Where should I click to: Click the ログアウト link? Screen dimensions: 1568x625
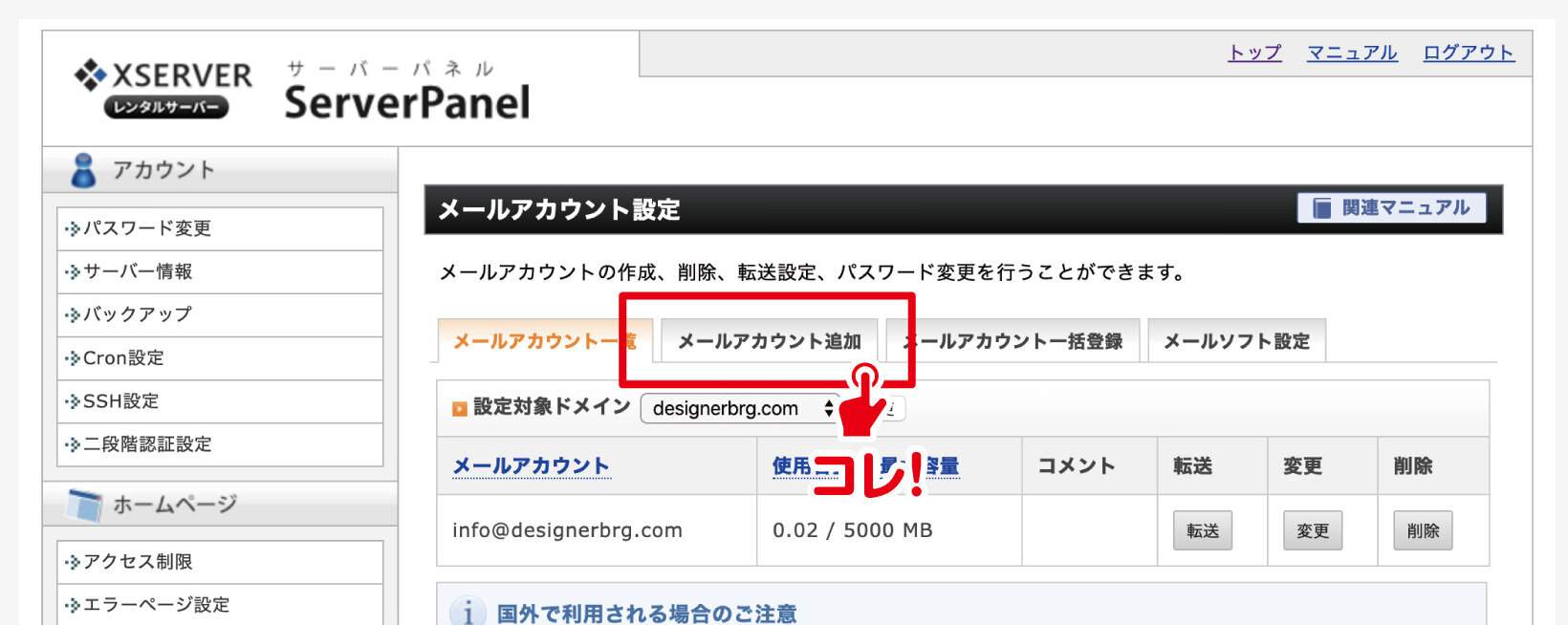tap(1468, 53)
